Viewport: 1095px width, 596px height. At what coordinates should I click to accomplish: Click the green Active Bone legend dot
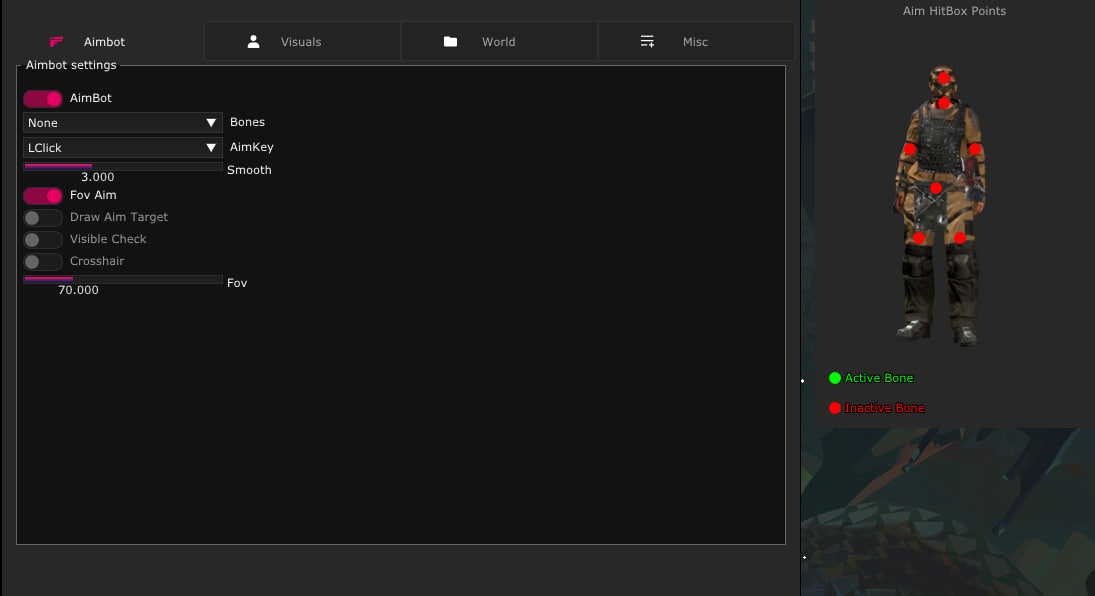(835, 378)
